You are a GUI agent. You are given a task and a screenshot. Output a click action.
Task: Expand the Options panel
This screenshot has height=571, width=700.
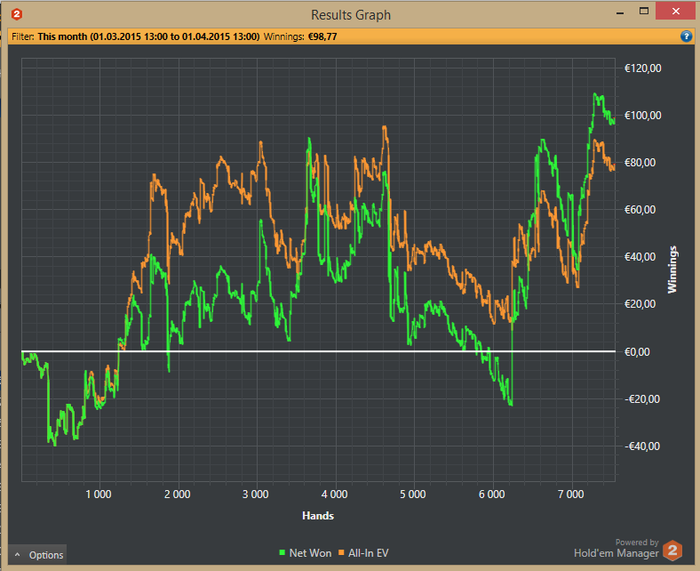[38, 555]
